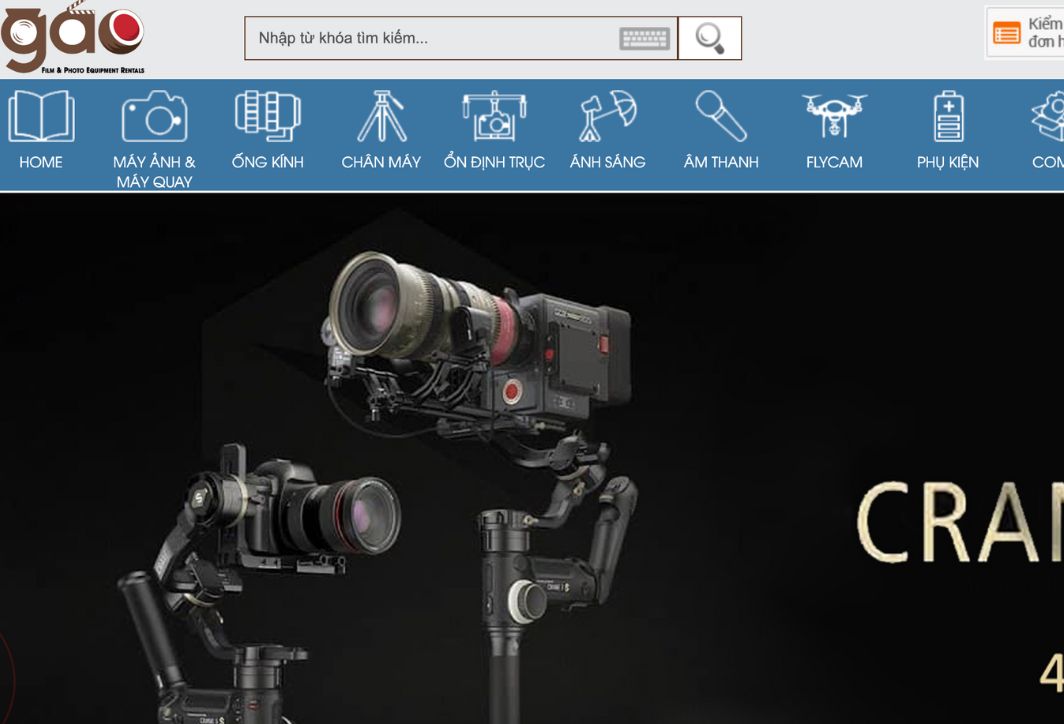Open the battery icon for Phụ Kiện
The width and height of the screenshot is (1064, 724).
947,116
